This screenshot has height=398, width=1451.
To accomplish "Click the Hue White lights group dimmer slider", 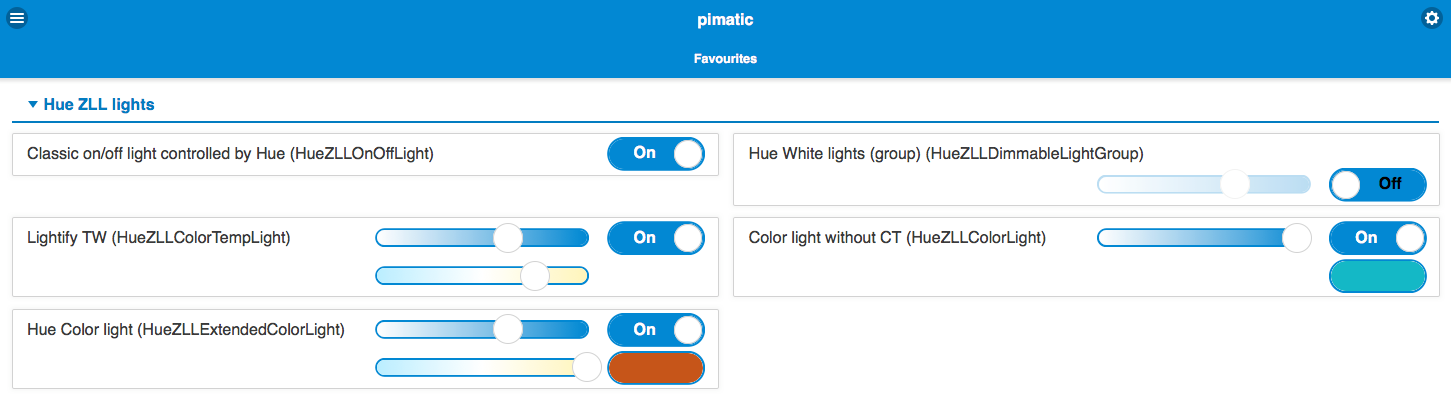I will tap(1204, 185).
